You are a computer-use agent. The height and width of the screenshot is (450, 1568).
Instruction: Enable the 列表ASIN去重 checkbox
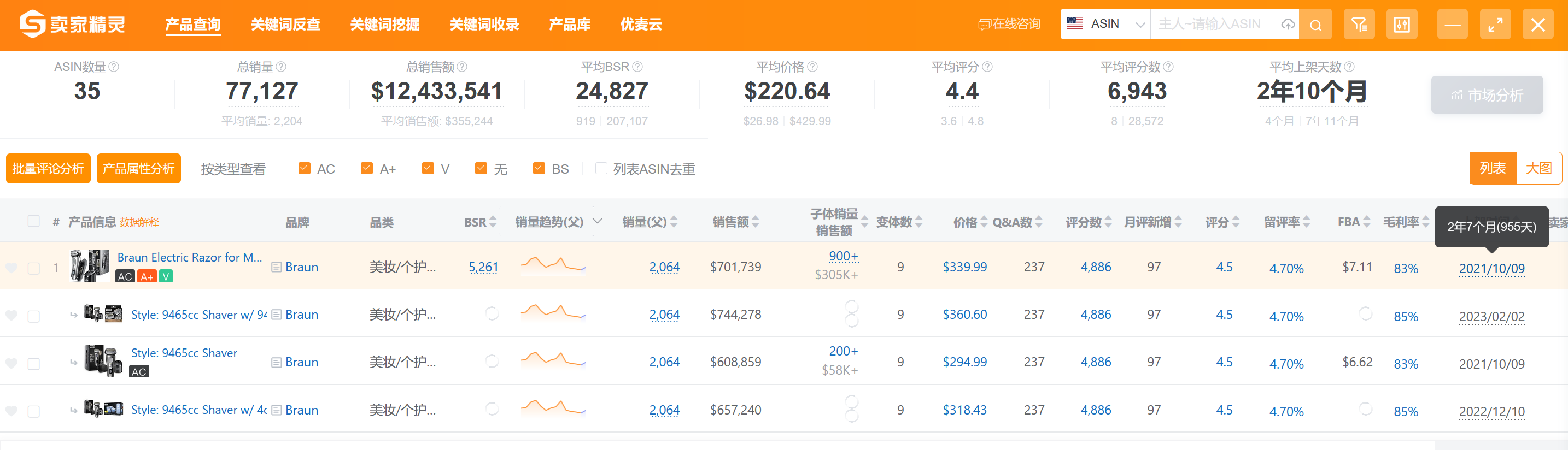click(x=601, y=168)
